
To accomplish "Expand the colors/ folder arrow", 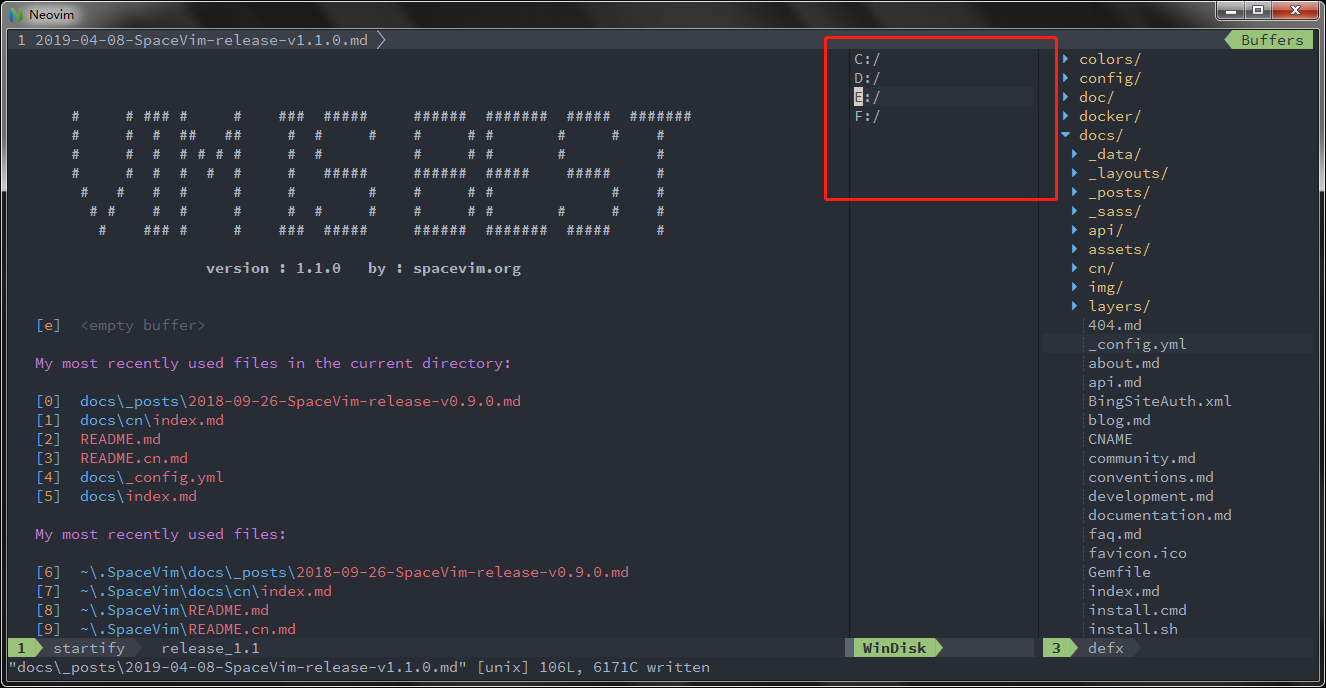I will [x=1066, y=59].
